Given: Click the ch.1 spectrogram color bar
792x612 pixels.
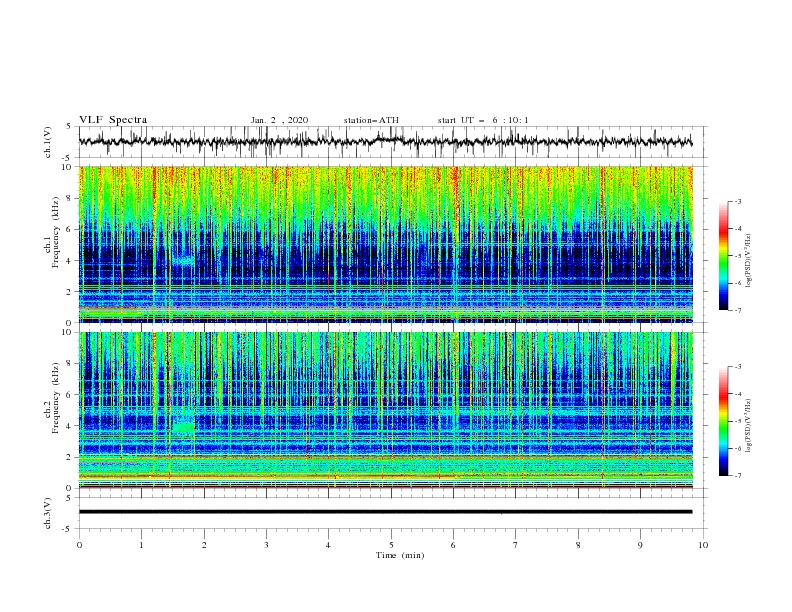Looking at the screenshot, I should click(724, 256).
